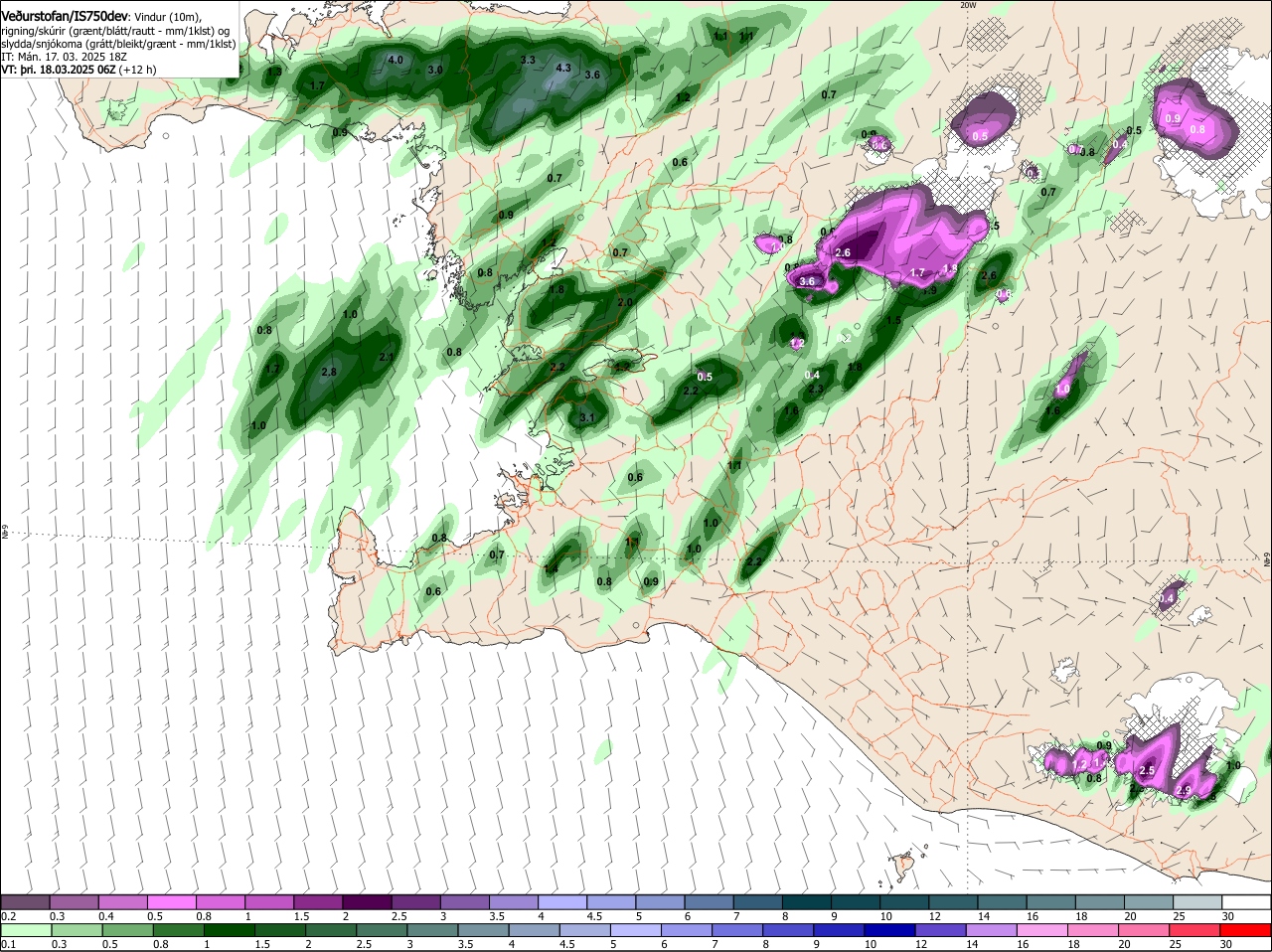Pick the lilac 14 swatch in lower legend row
Image resolution: width=1272 pixels, height=952 pixels.
991,930
